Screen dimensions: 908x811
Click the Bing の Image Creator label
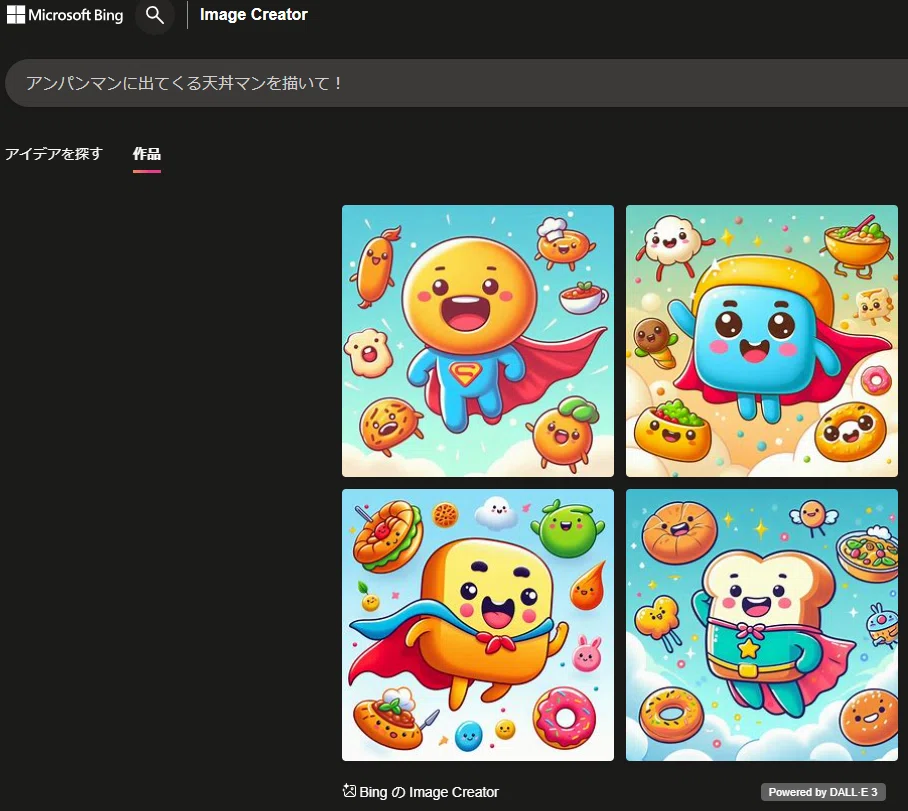click(x=429, y=792)
